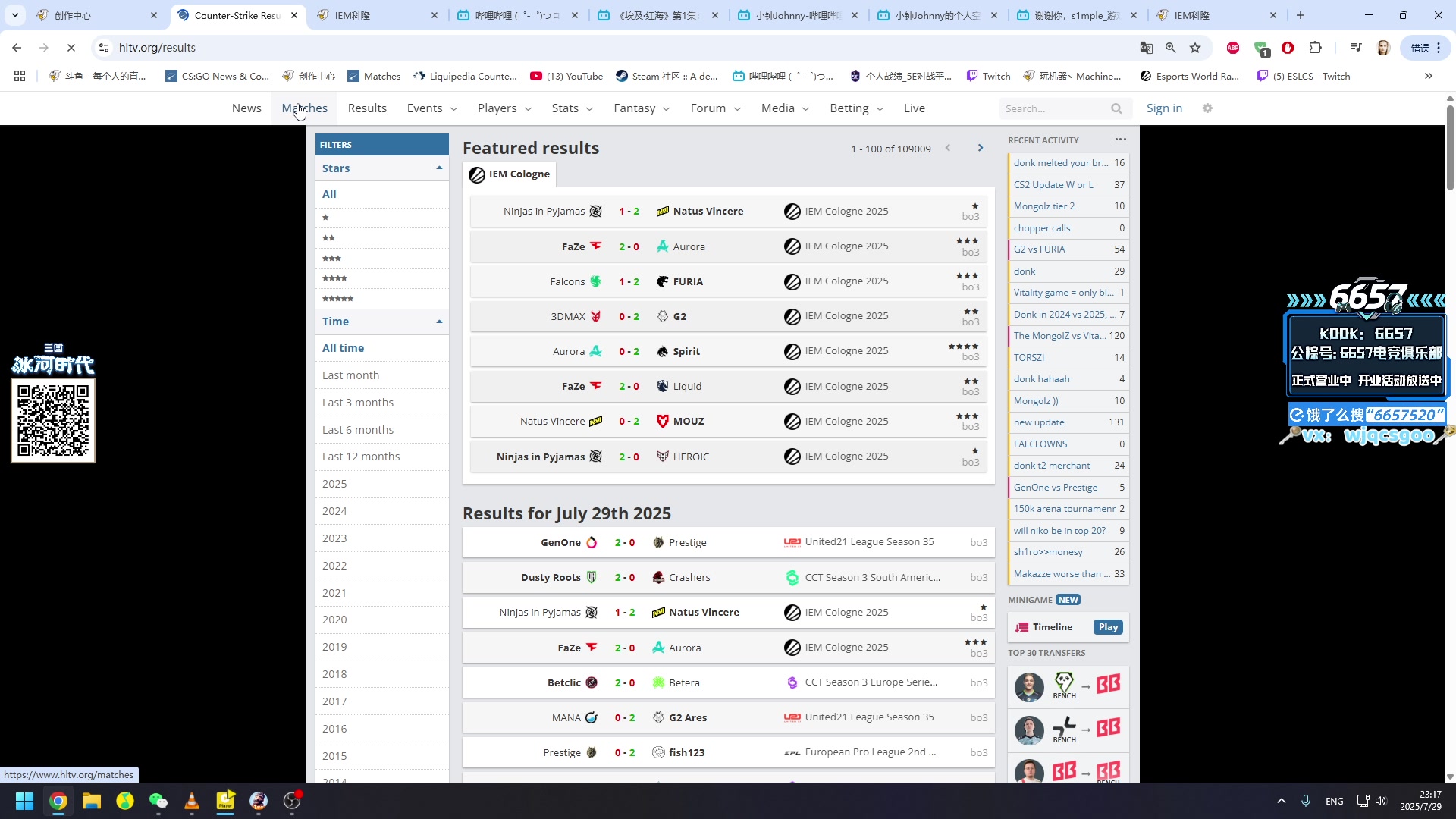Go to the next results page arrow
The height and width of the screenshot is (819, 1456).
(981, 148)
